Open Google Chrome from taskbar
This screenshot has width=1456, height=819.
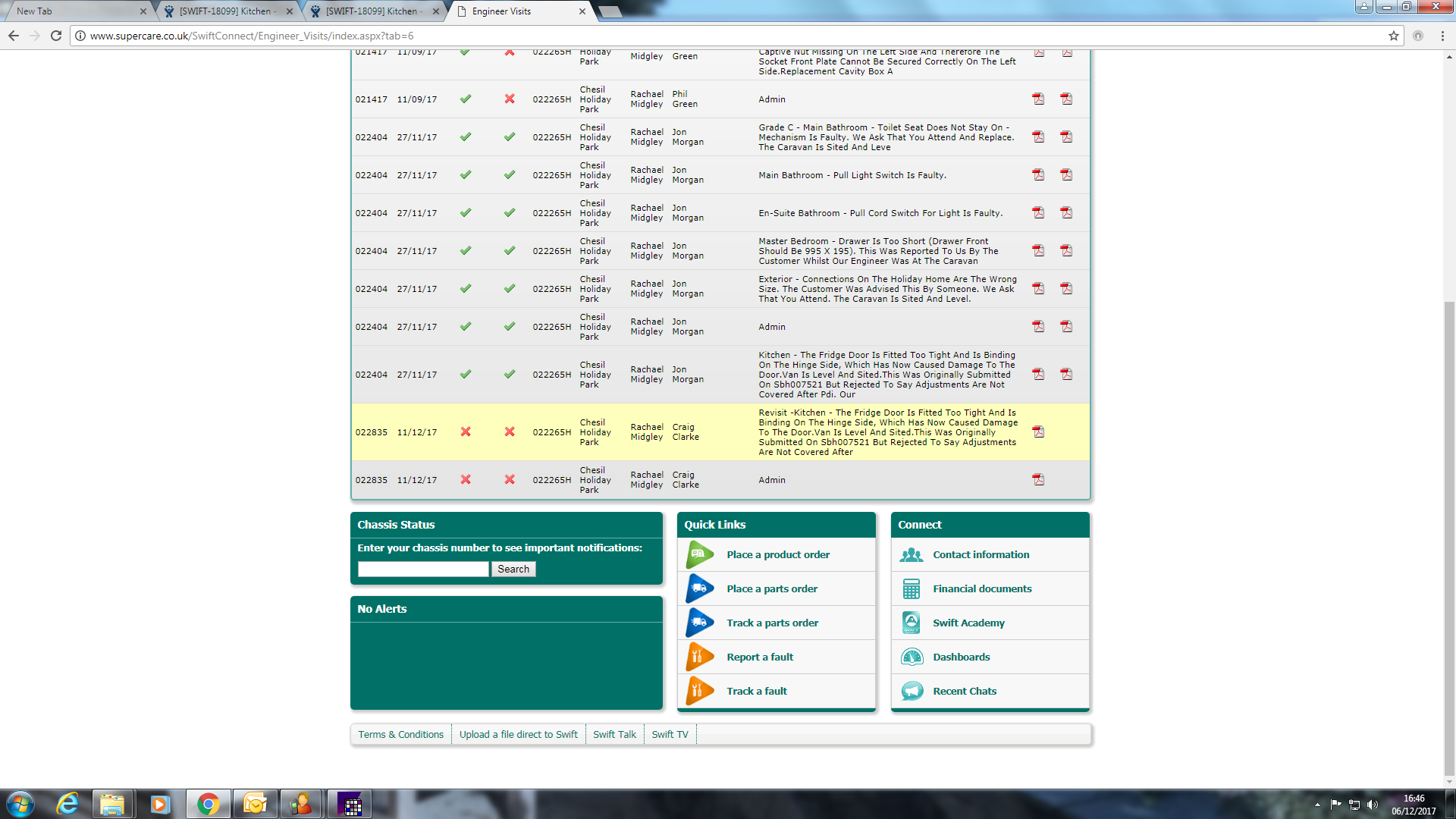coord(208,804)
